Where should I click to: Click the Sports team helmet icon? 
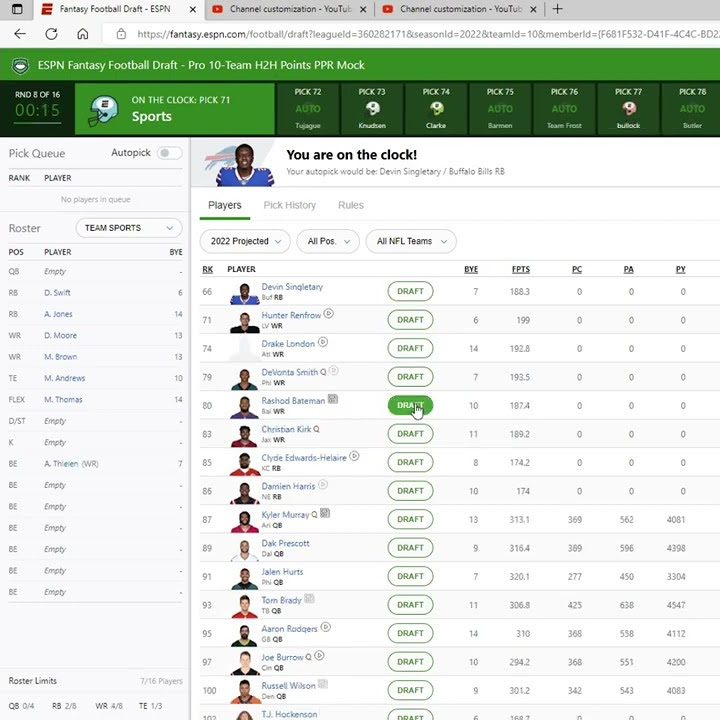[102, 109]
